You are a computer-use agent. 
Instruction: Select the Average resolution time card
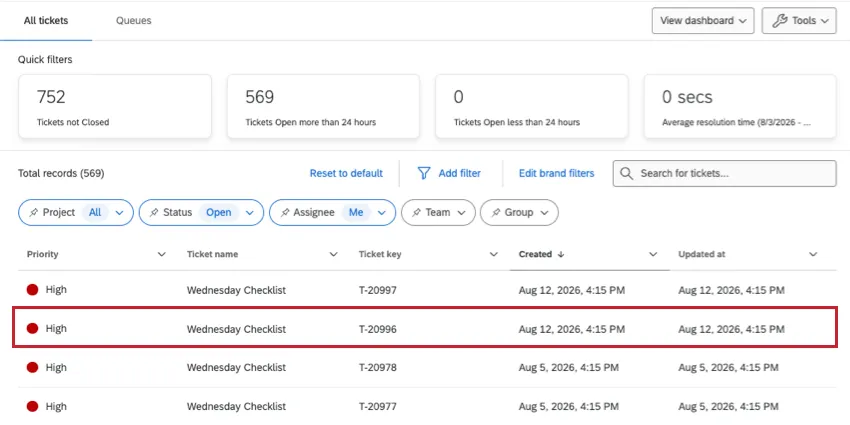(x=740, y=107)
